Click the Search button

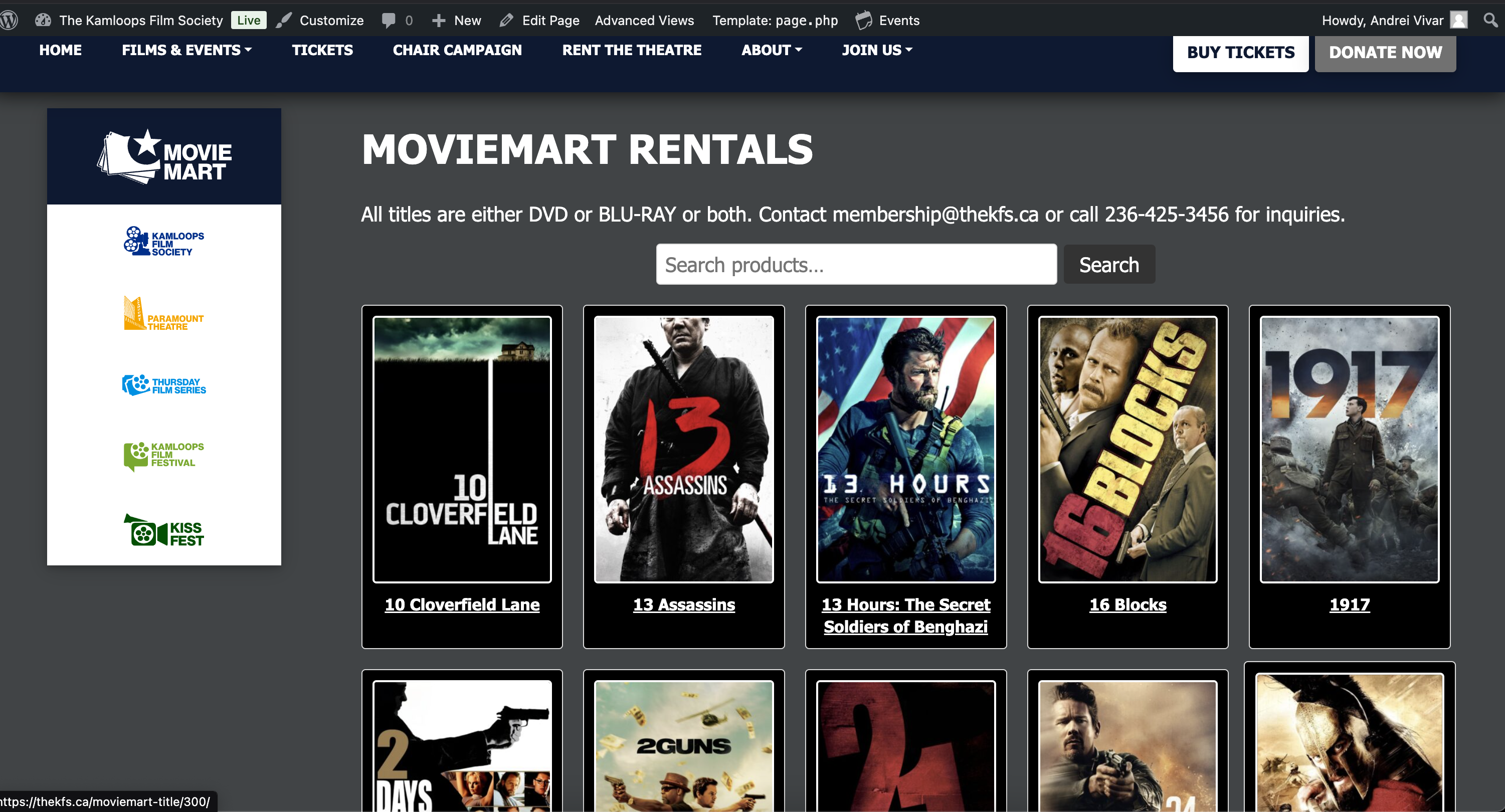click(1109, 265)
